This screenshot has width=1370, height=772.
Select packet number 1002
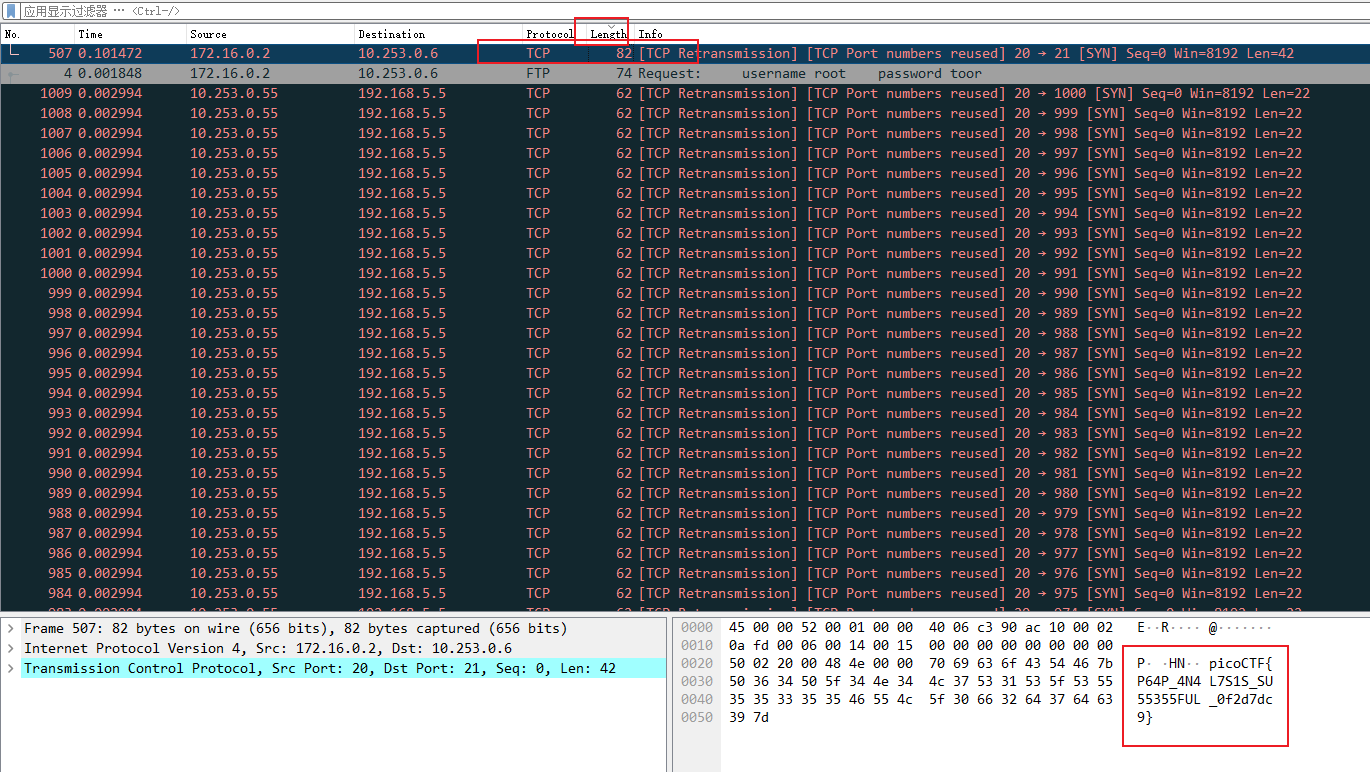(x=684, y=233)
